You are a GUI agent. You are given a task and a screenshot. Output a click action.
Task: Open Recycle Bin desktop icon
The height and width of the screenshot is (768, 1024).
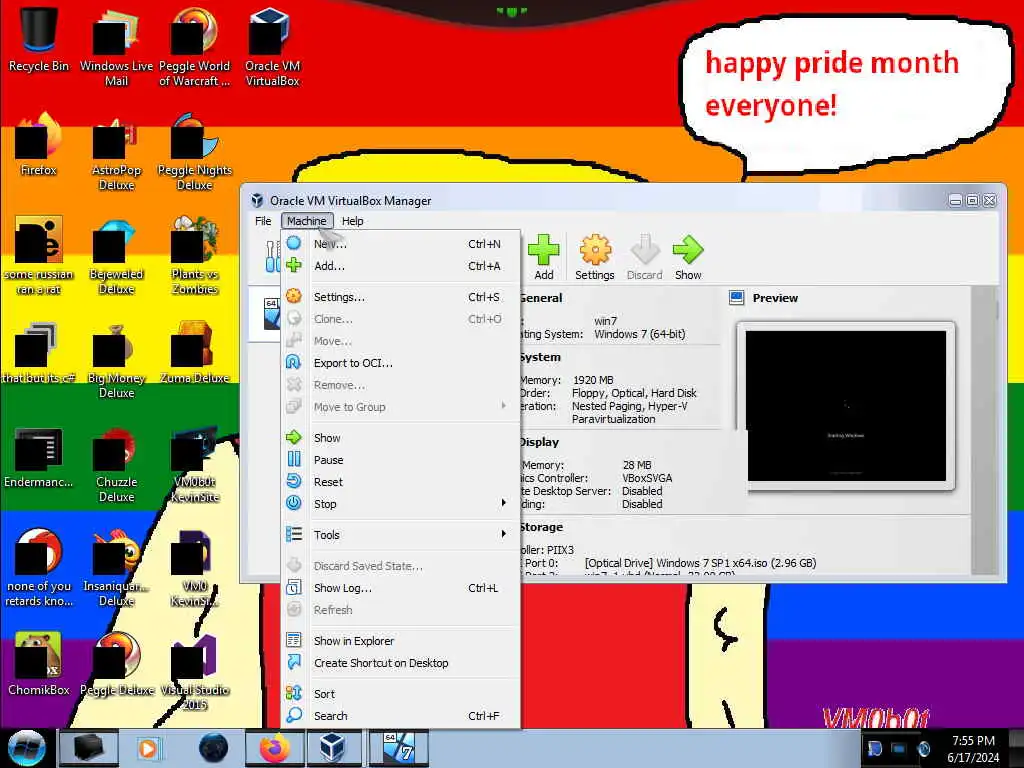pos(39,39)
